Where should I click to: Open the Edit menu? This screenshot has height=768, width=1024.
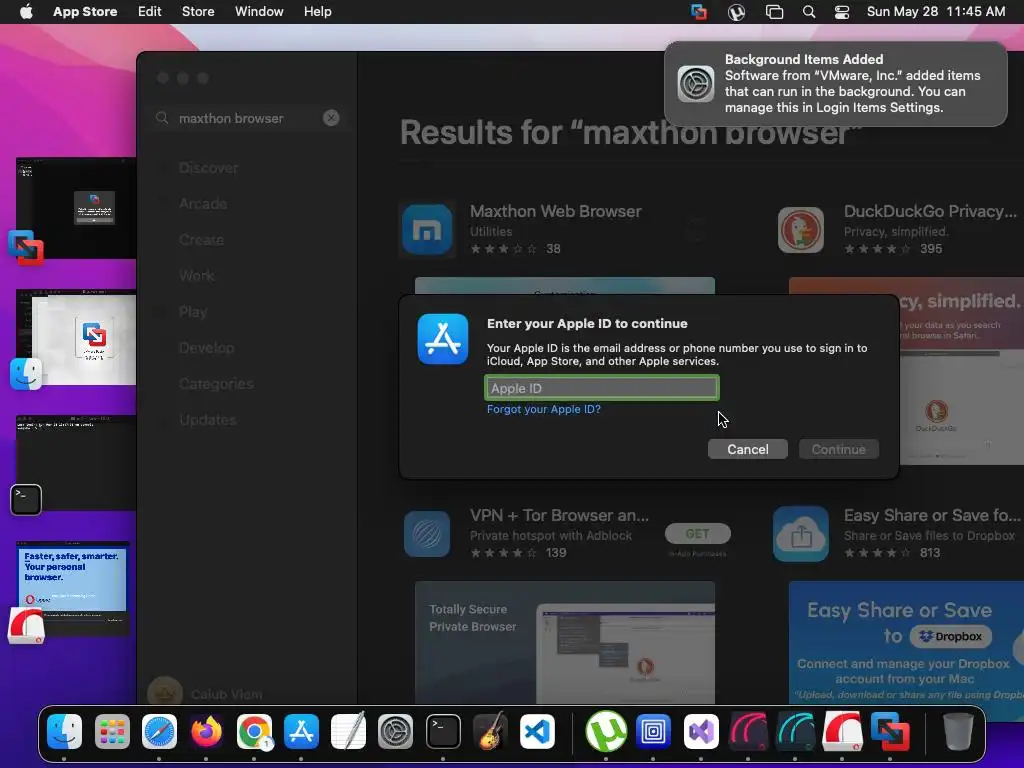(x=150, y=12)
